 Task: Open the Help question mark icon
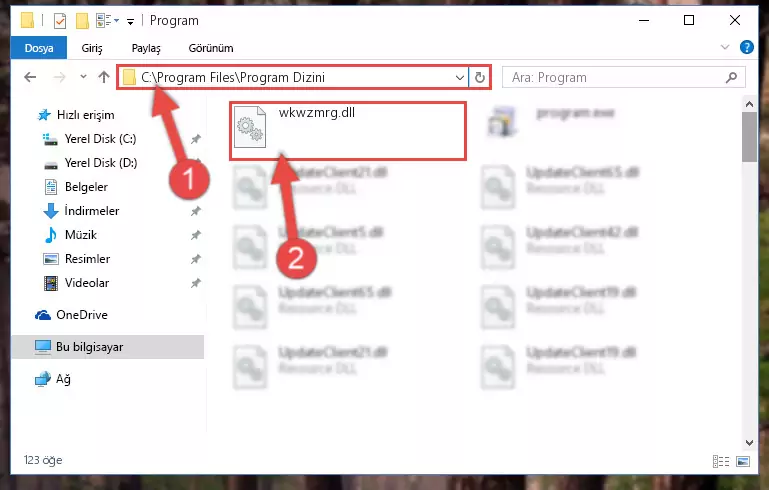click(x=746, y=48)
